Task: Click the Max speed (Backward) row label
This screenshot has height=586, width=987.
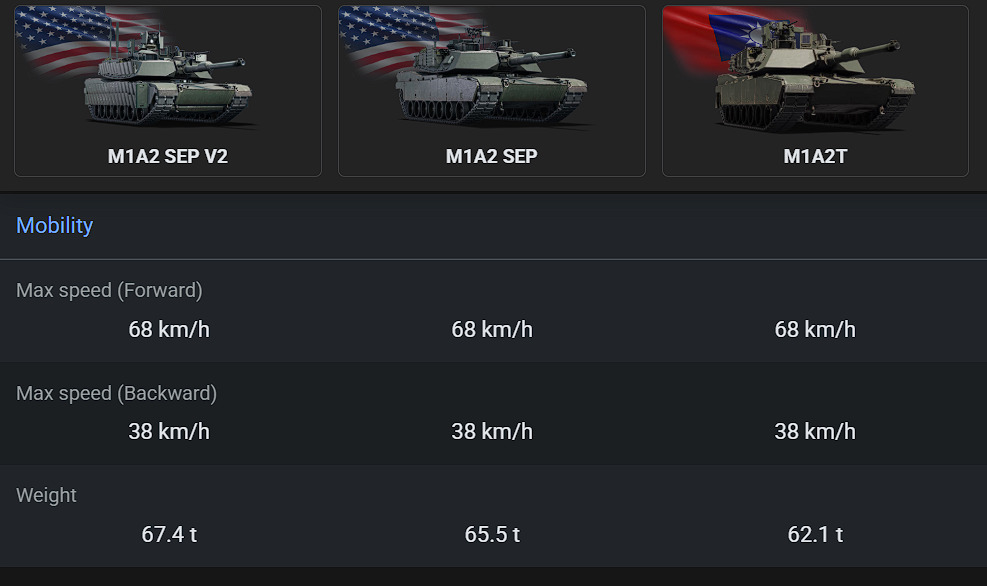Action: [x=116, y=393]
